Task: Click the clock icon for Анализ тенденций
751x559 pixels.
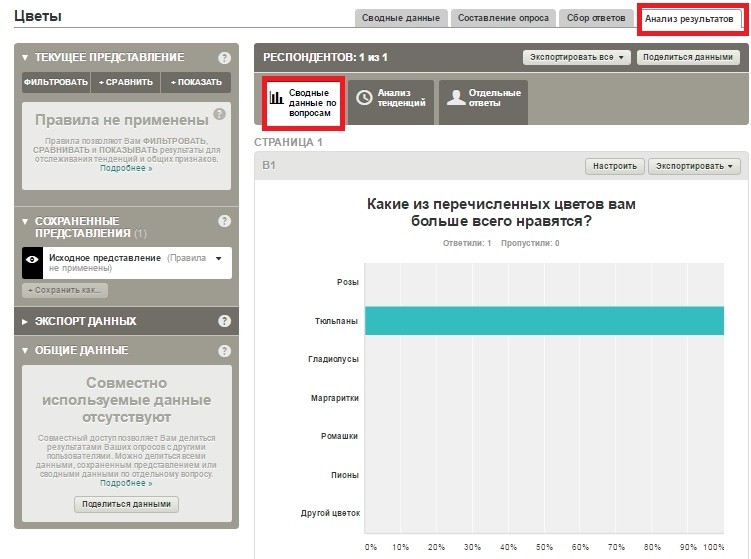Action: click(364, 98)
